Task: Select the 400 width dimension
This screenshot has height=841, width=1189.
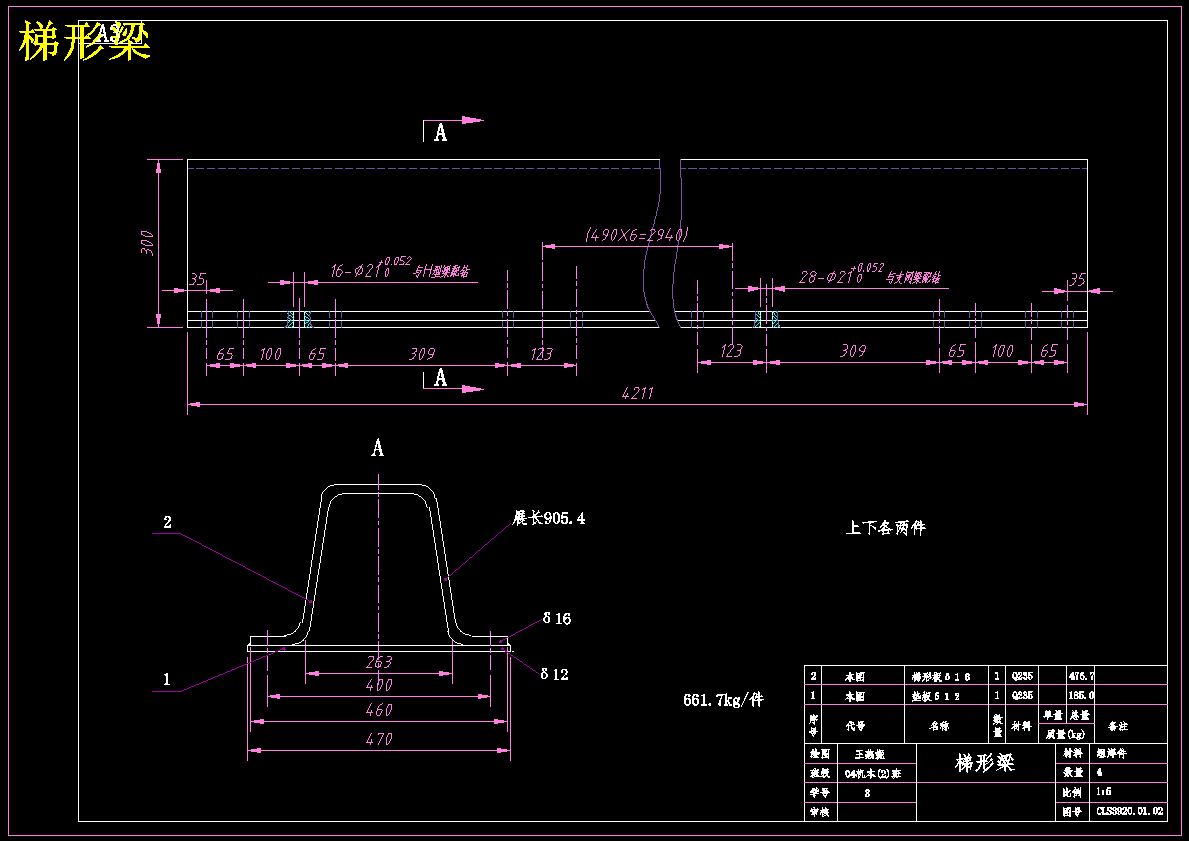Action: pos(379,686)
